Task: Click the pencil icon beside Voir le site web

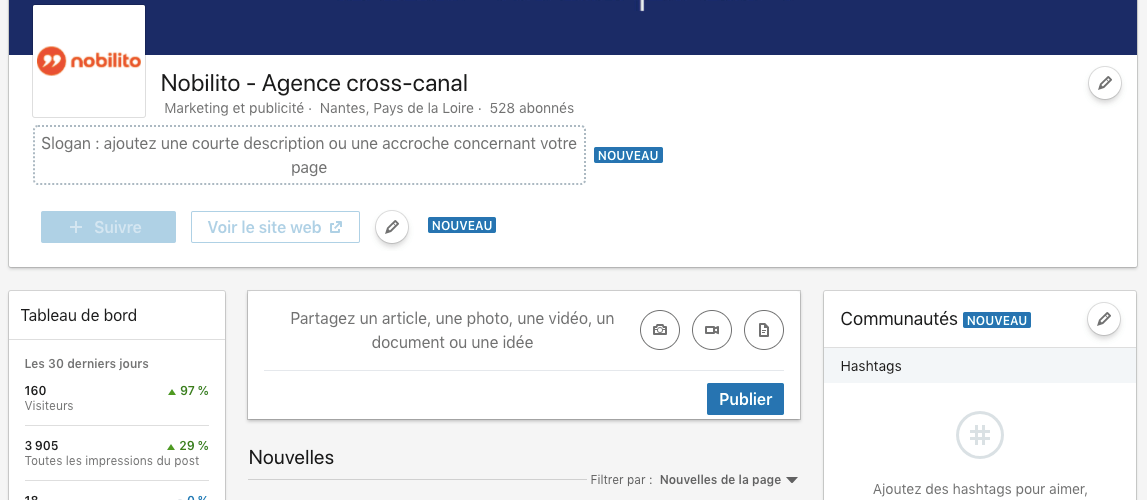Action: 392,227
